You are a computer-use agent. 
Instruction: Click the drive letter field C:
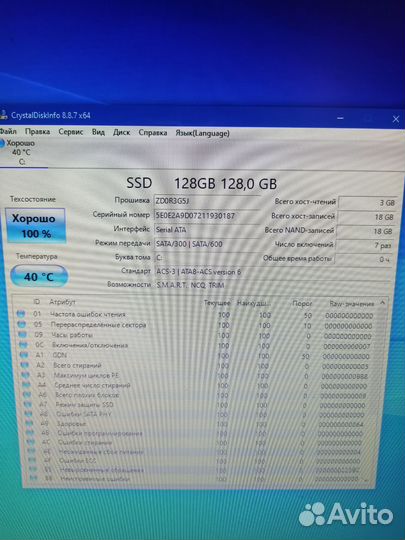pyautogui.click(x=207, y=258)
